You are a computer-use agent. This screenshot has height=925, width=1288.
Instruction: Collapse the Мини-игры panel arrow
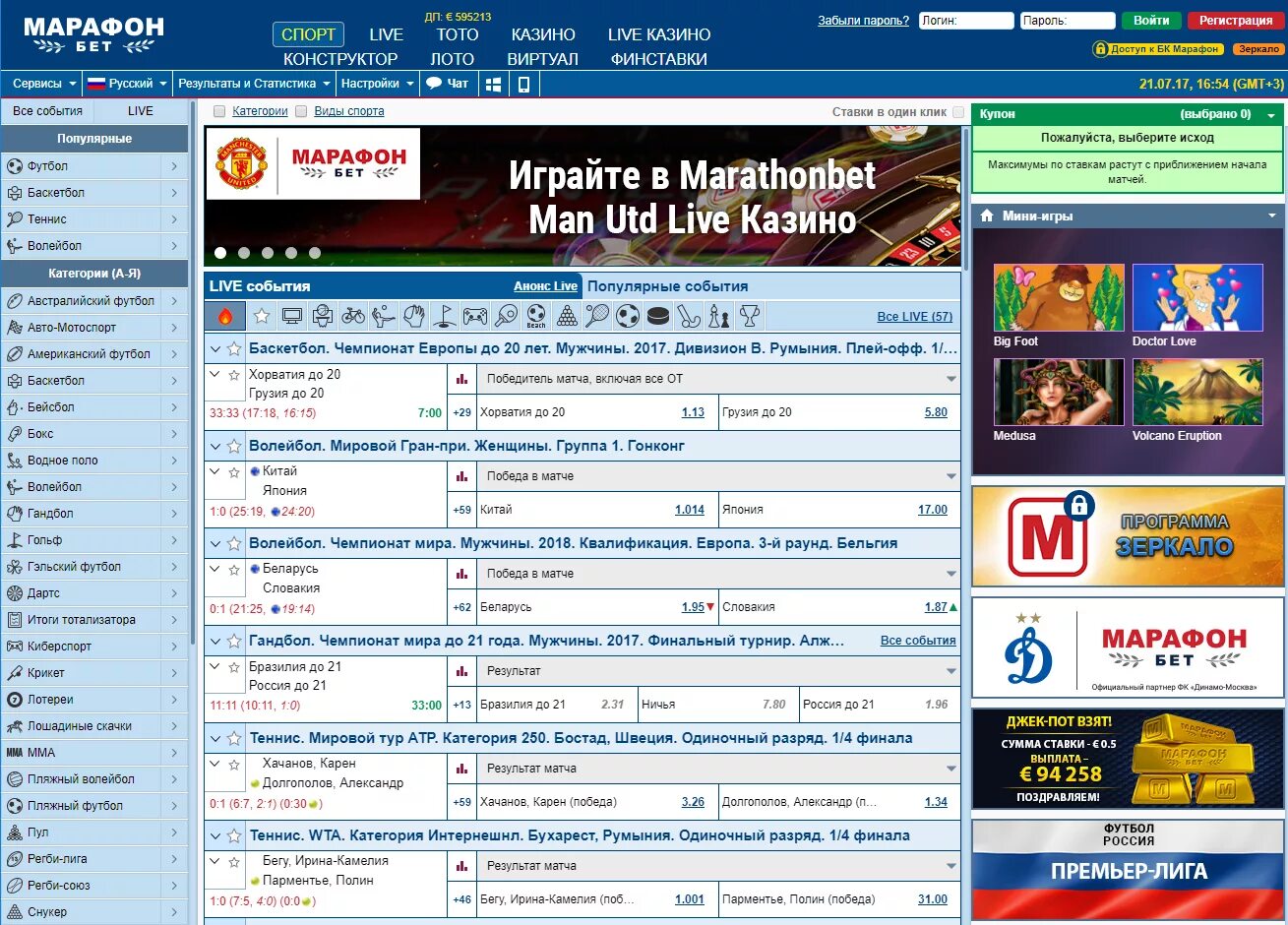click(x=1271, y=216)
